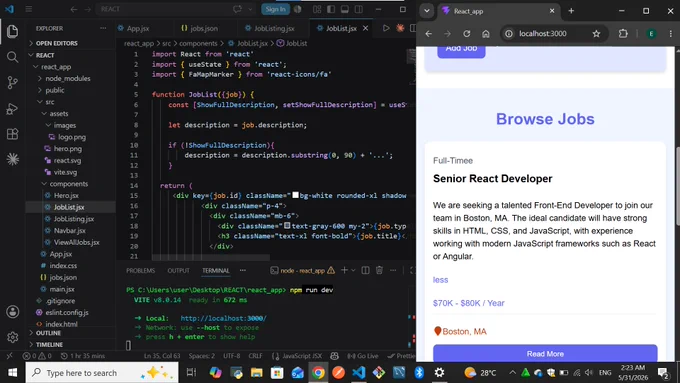Toggle the secondary sidebar layout icon

coord(359,9)
